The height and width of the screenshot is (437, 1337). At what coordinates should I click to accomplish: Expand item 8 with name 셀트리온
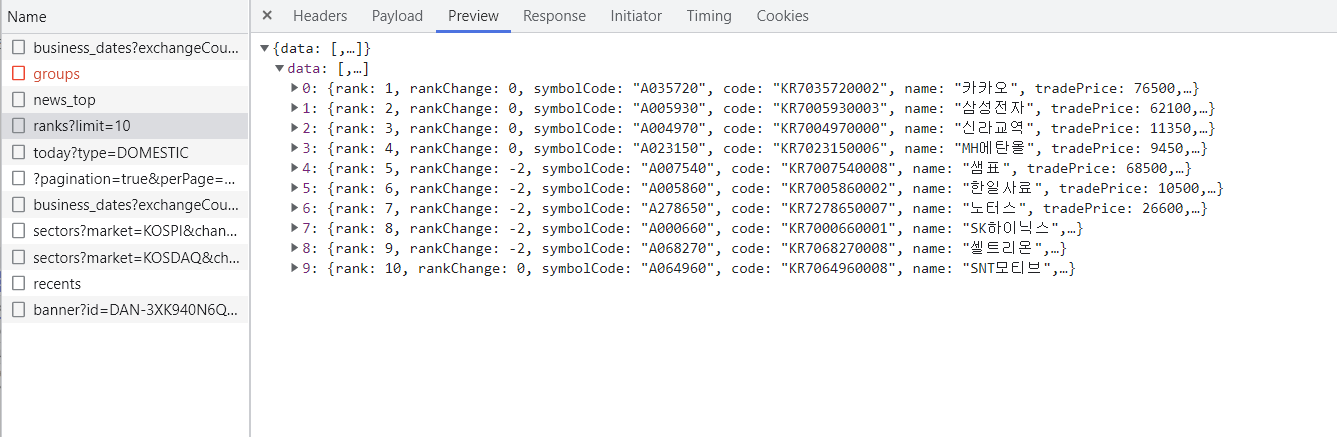(295, 248)
